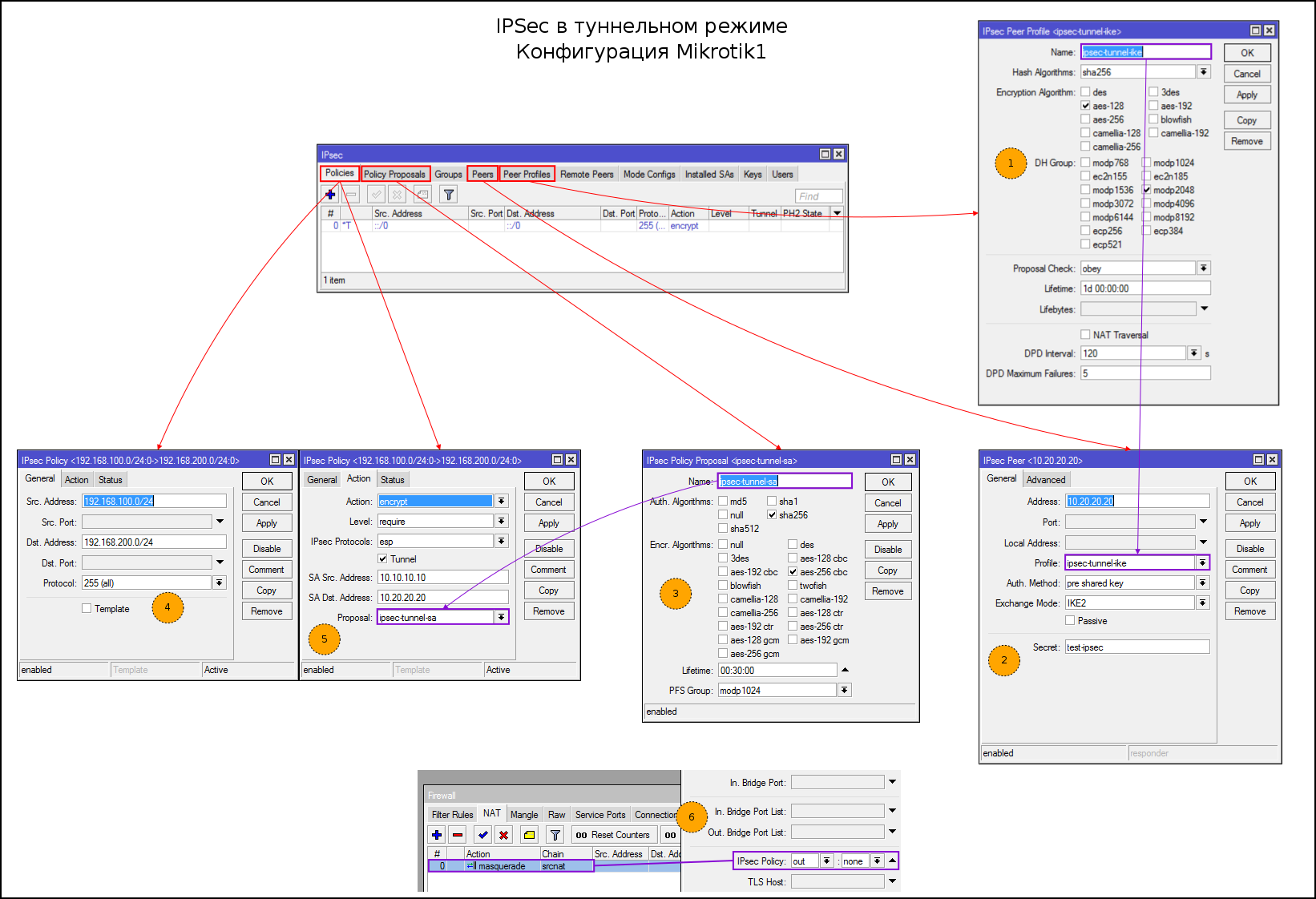Click OK in IPsec Peer Profile window
The width and height of the screenshot is (1316, 899).
(1247, 53)
